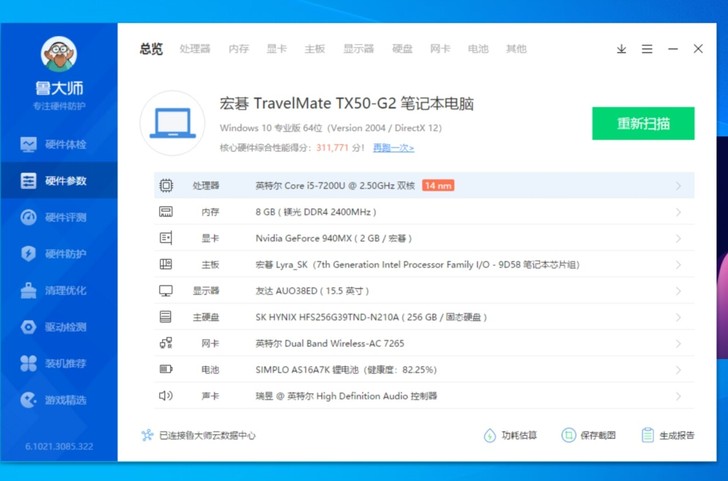The image size is (728, 481).
Task: Click the network card icon
Action: pos(166,343)
